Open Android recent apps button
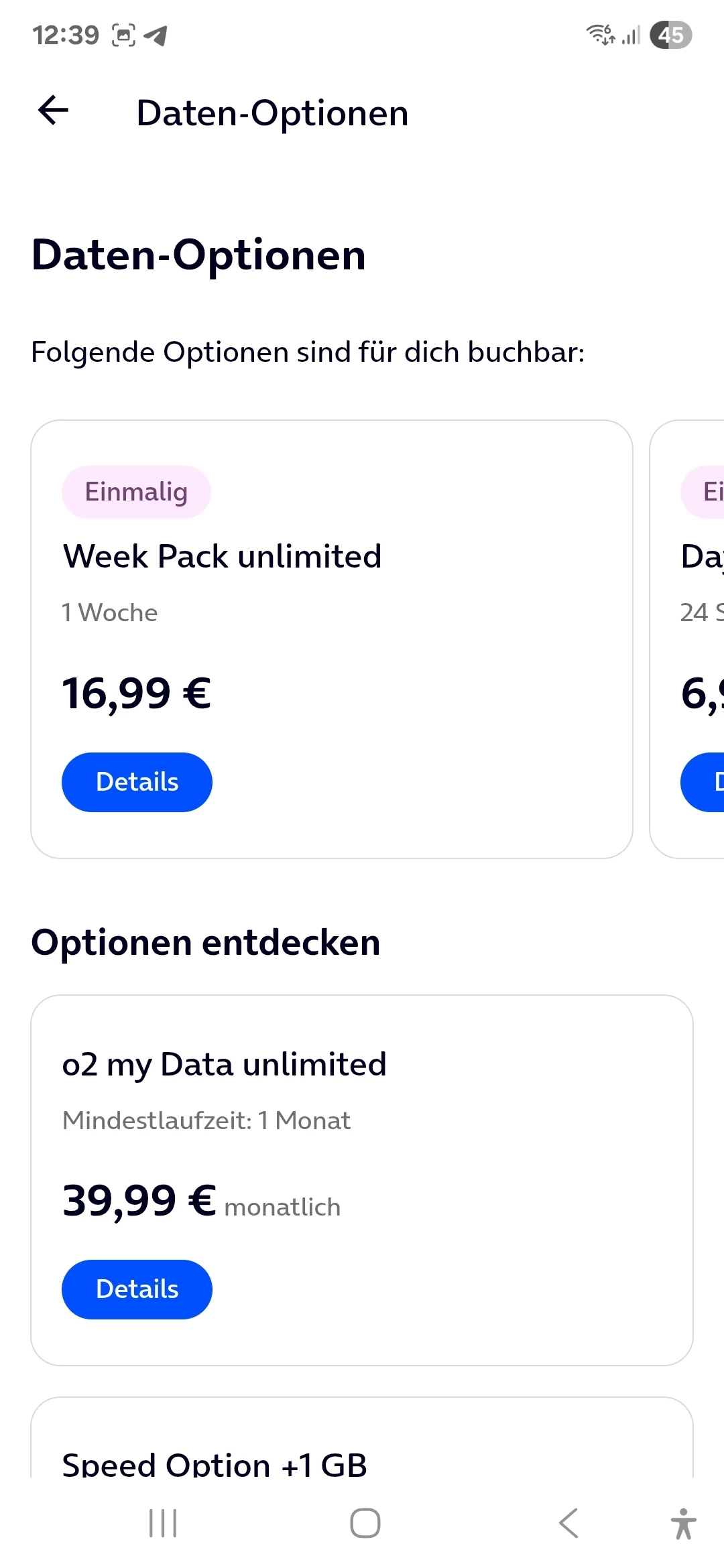This screenshot has height=1568, width=724. click(x=163, y=1523)
